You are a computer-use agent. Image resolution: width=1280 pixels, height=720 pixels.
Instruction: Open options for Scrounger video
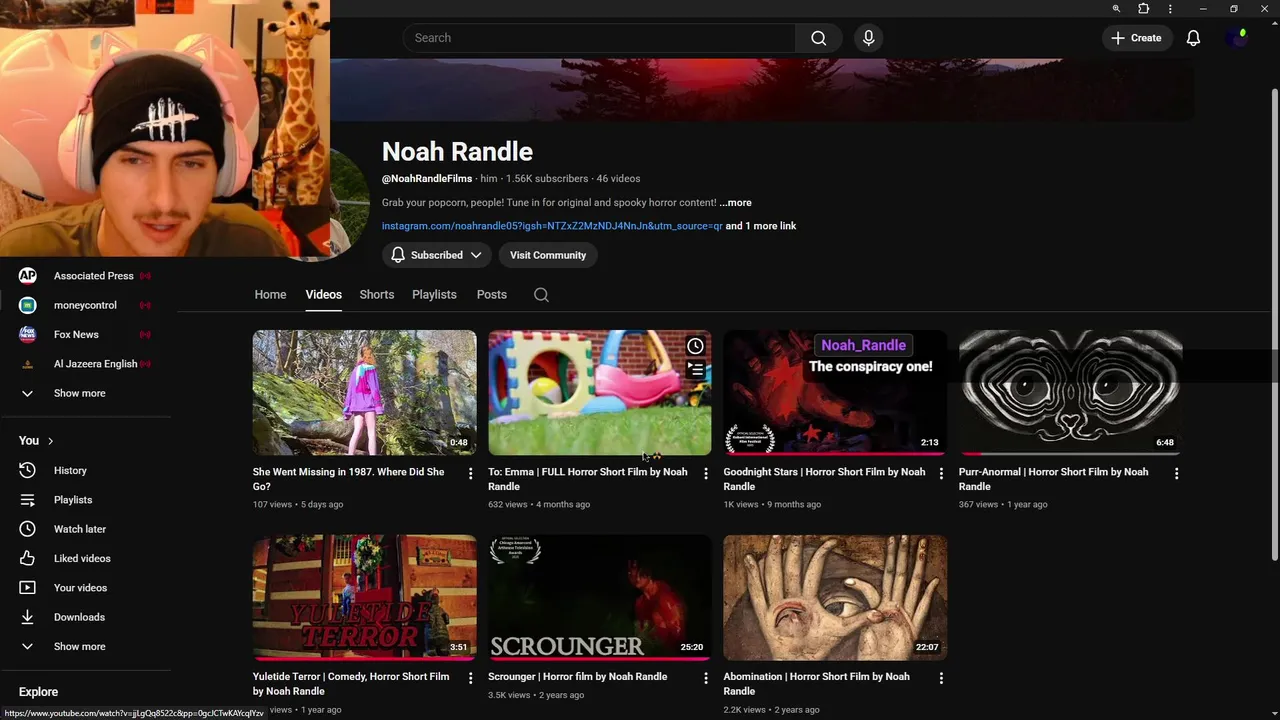(705, 678)
